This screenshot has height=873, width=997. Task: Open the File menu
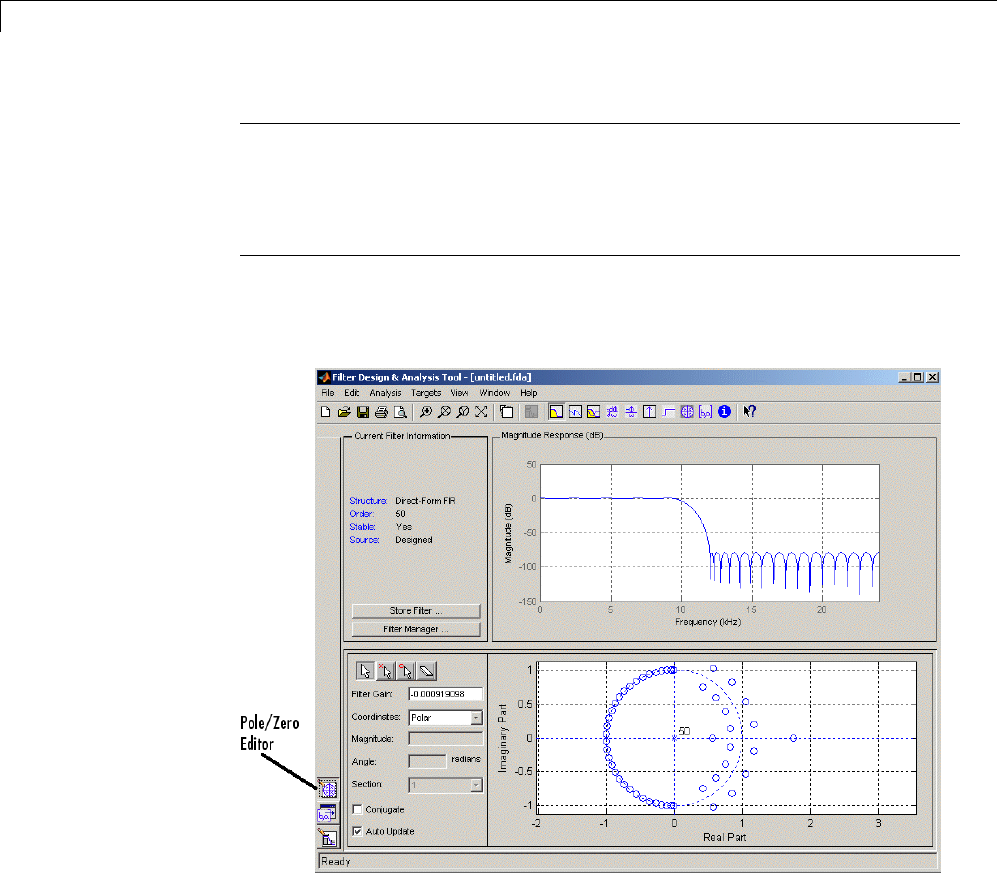coord(327,393)
